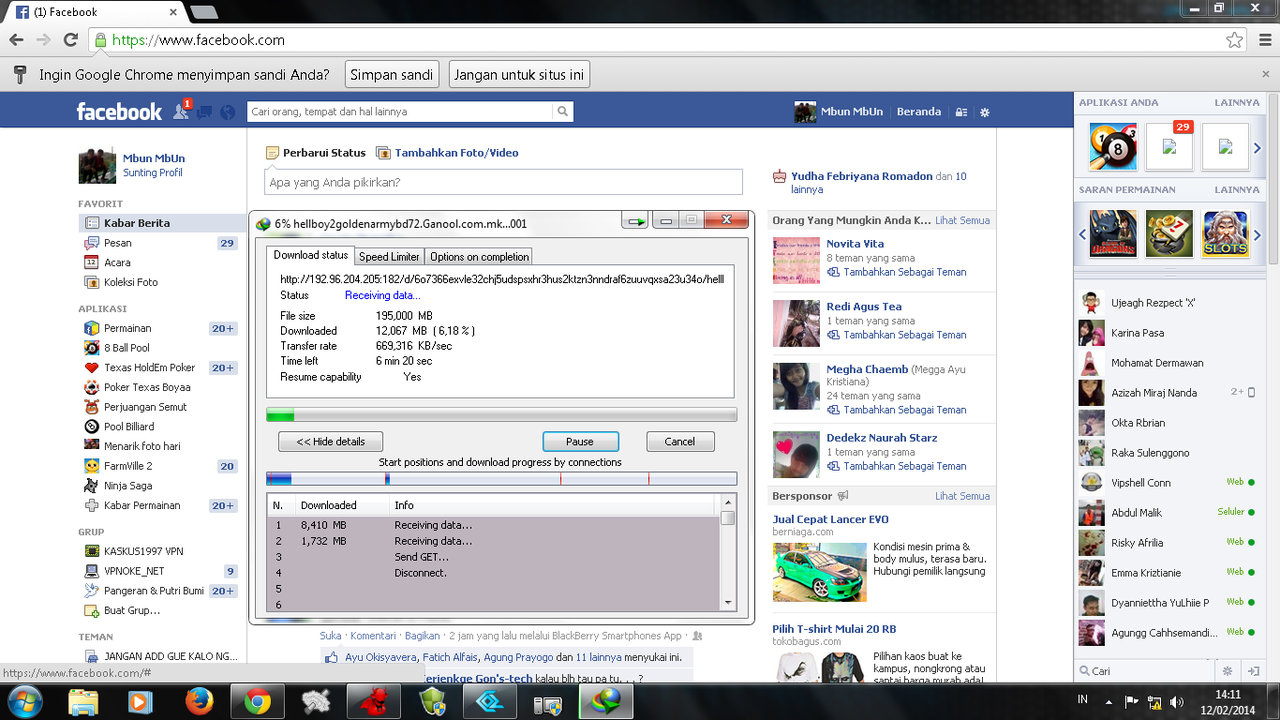Switch to Chrome taskbar icon
Image resolution: width=1280 pixels, height=720 pixels.
click(258, 702)
